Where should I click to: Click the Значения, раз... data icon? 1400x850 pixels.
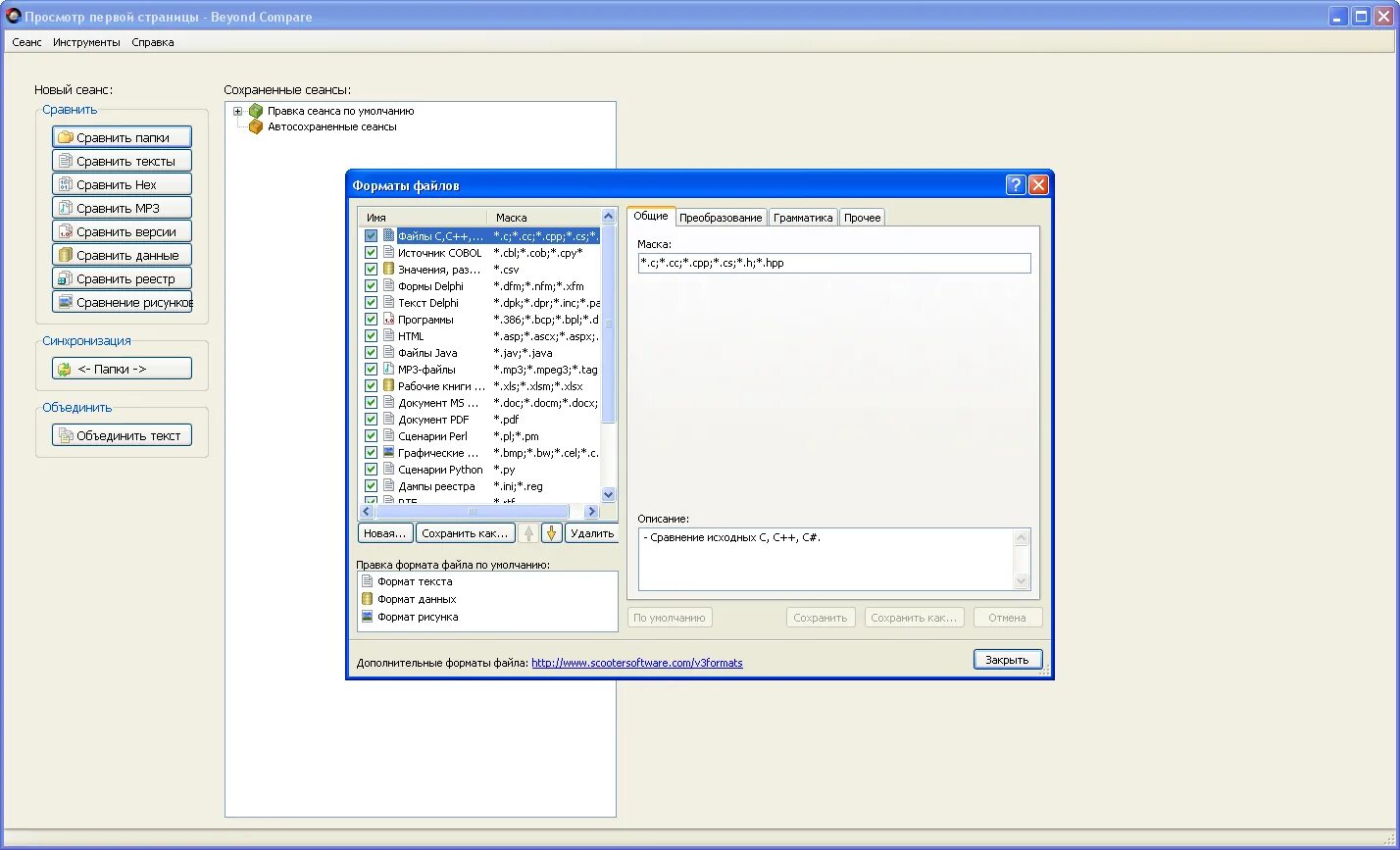[388, 270]
